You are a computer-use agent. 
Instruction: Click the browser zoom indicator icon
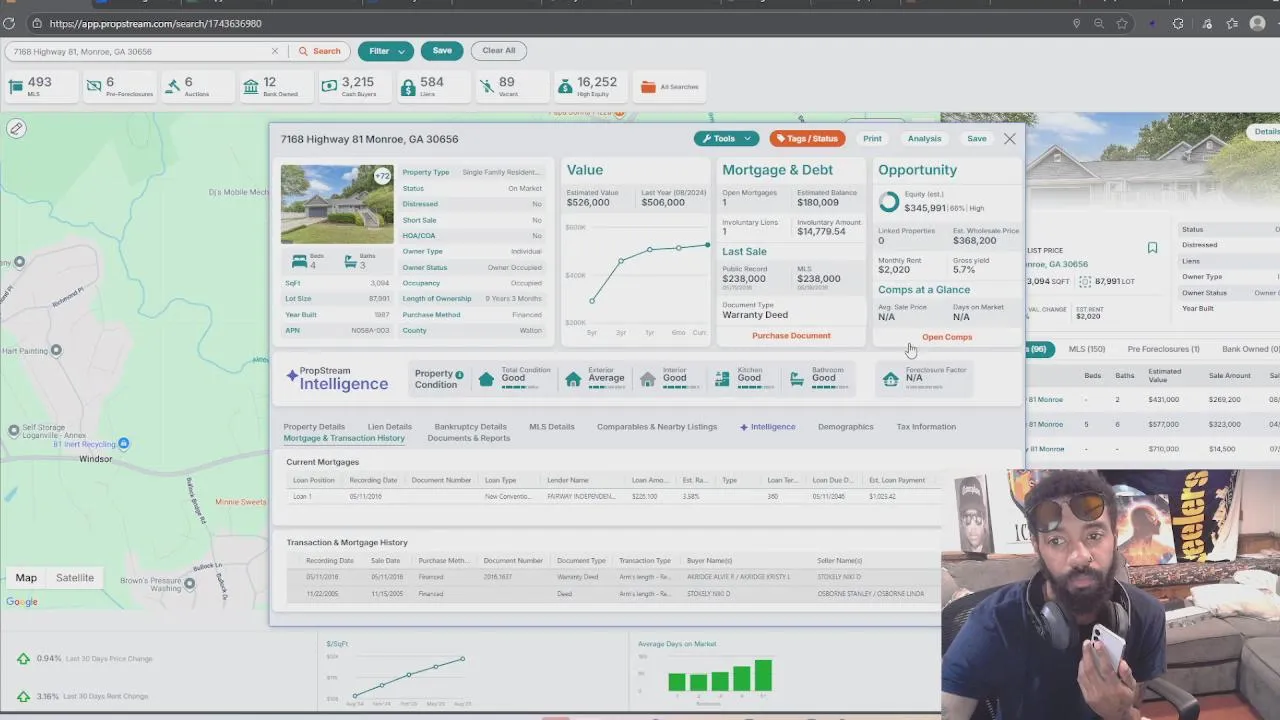(x=1099, y=23)
